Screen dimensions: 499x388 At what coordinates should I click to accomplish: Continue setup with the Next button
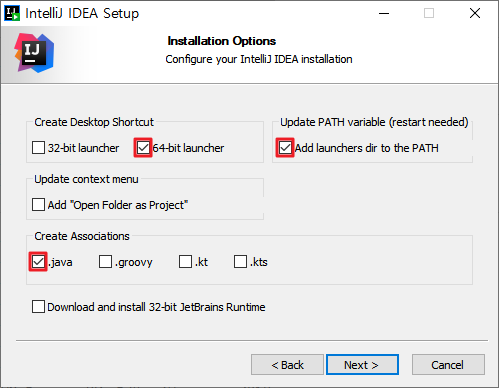(362, 365)
